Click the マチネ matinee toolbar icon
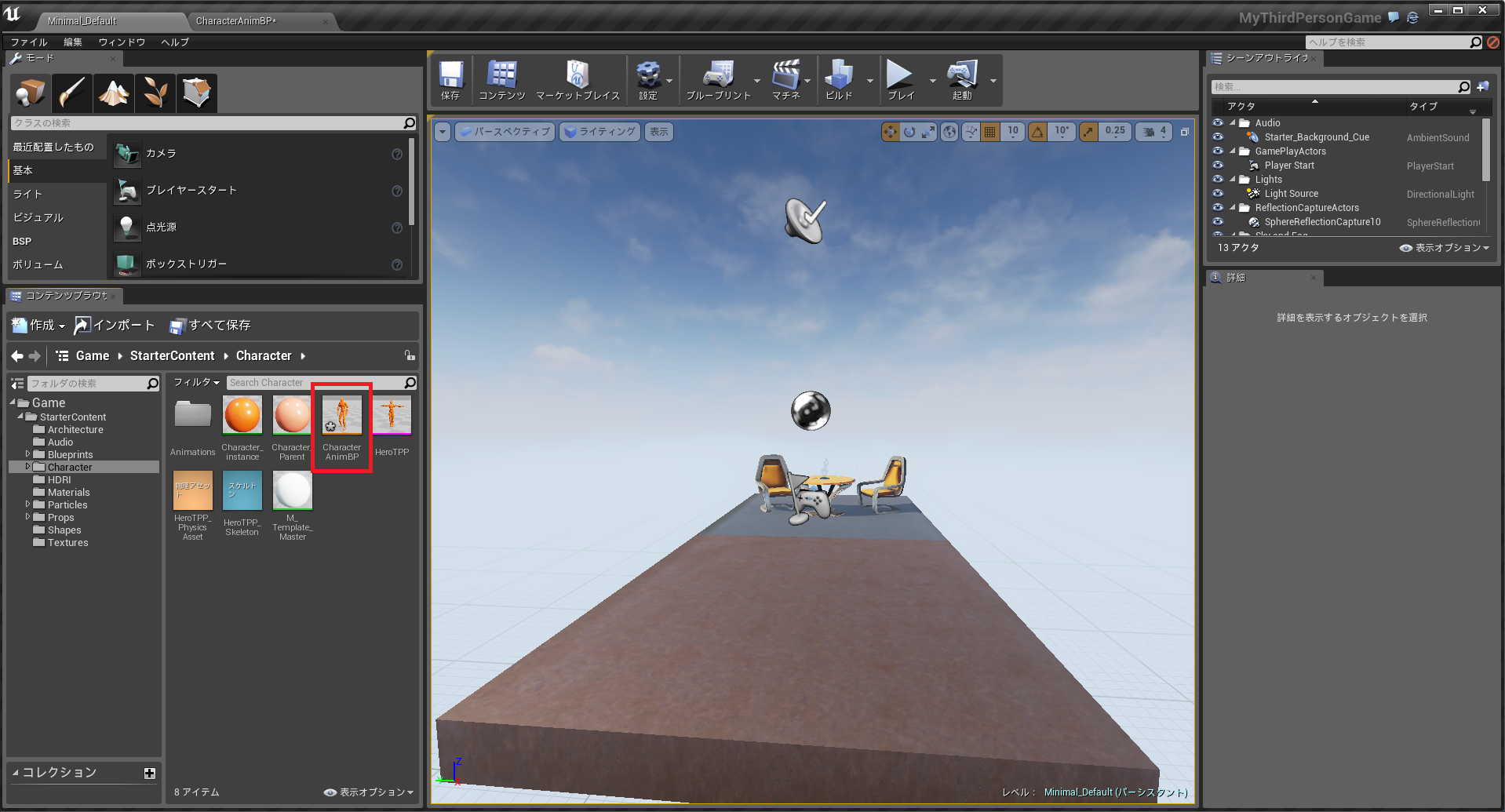 pos(785,80)
